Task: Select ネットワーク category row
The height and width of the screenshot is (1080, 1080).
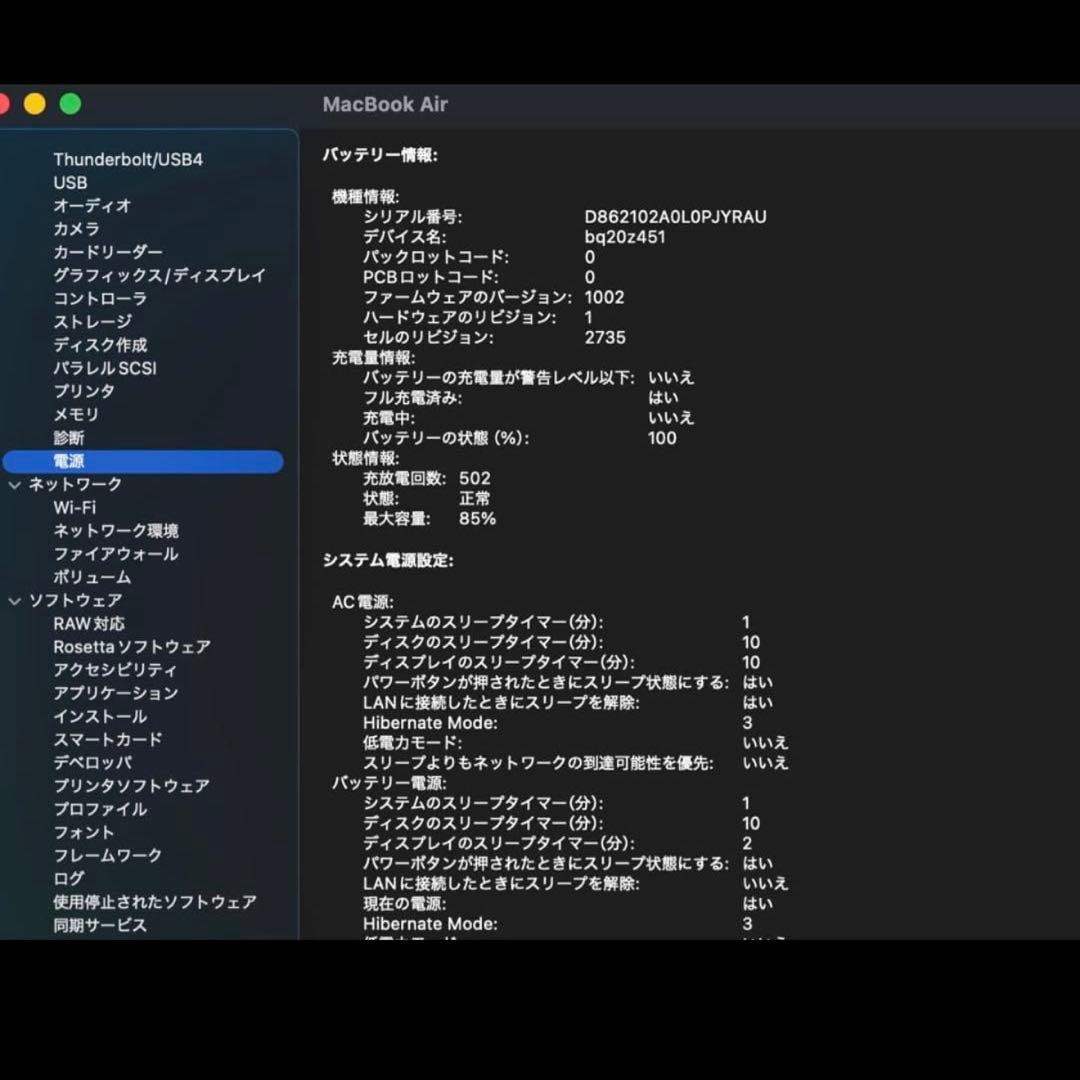Action: pyautogui.click(x=75, y=485)
